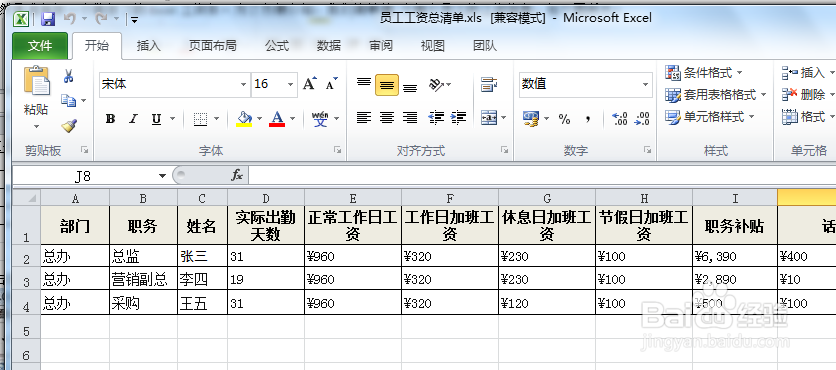Click the merge and center icon
This screenshot has width=836, height=370.
(488, 117)
